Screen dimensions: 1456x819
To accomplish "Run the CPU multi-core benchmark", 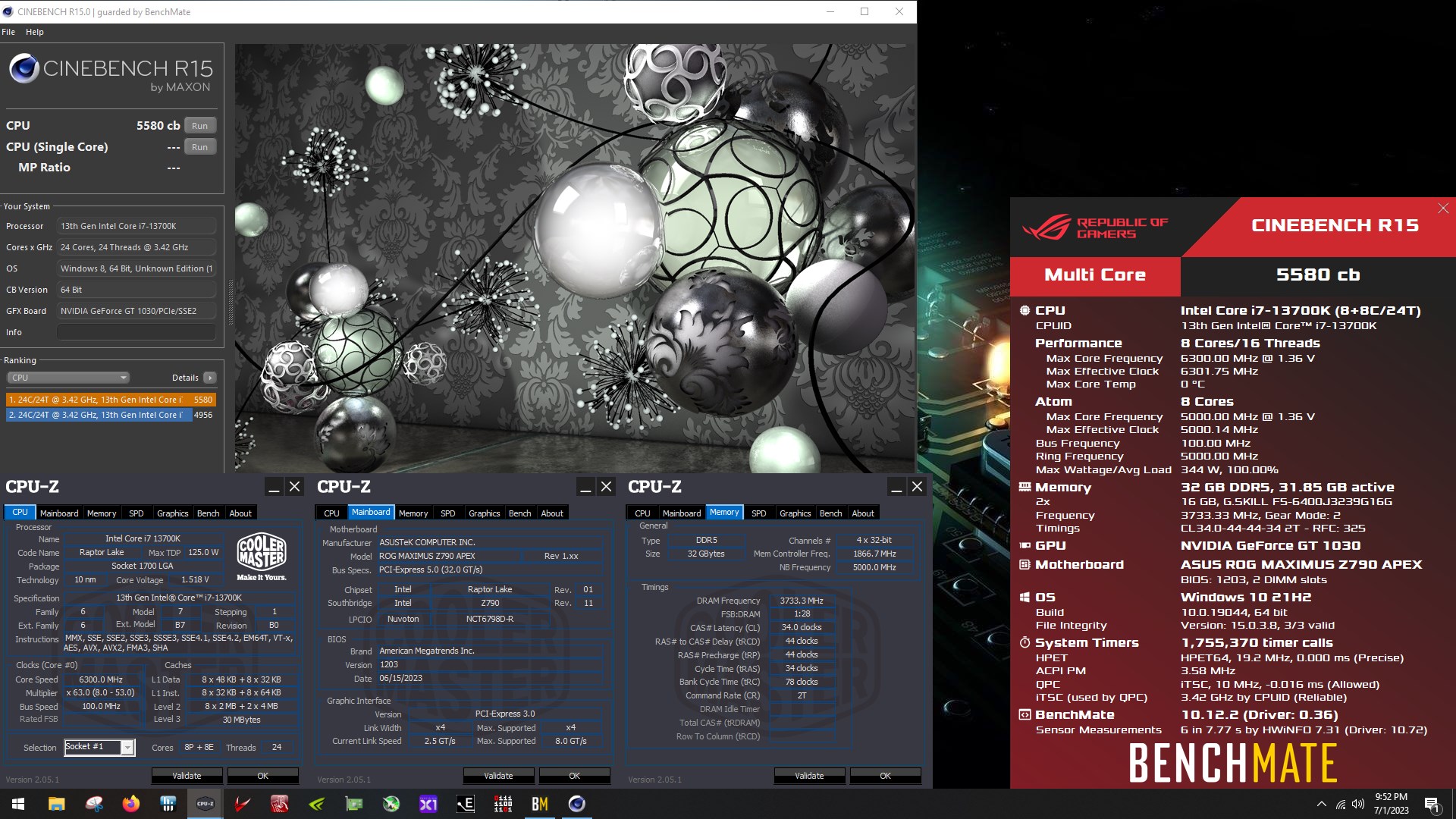I will pos(199,126).
